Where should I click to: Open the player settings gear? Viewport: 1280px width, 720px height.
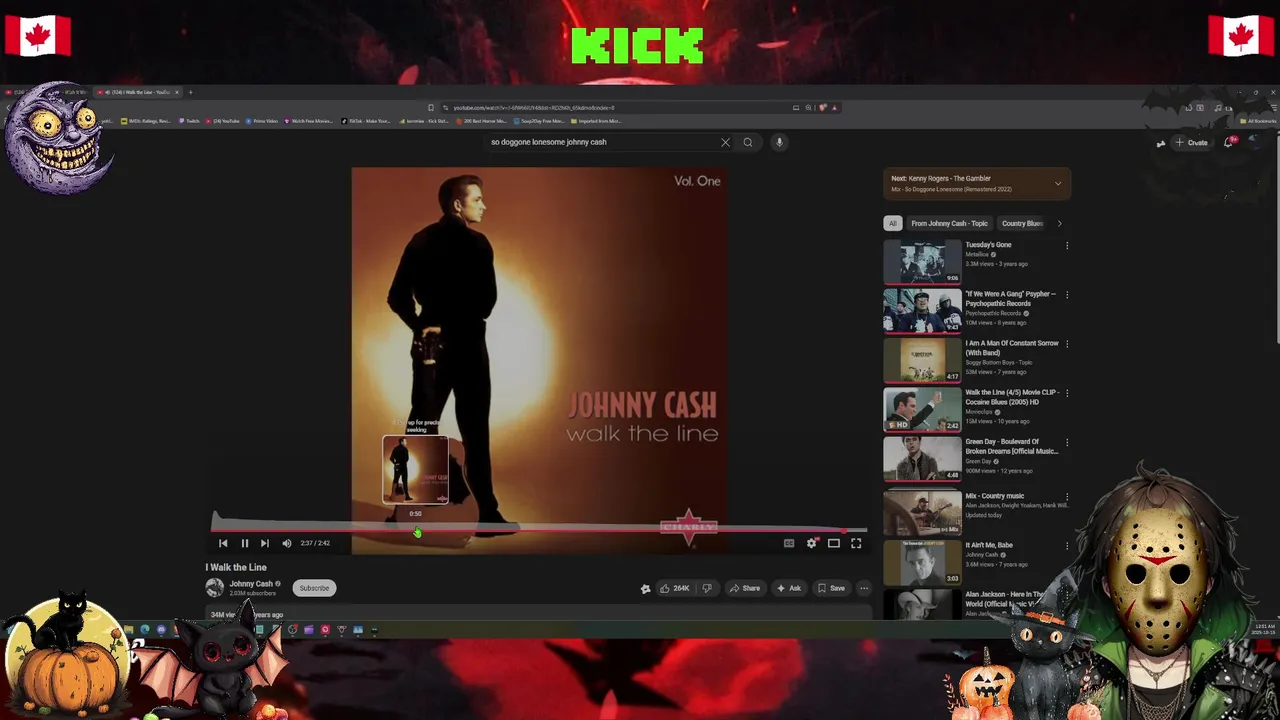click(x=811, y=543)
